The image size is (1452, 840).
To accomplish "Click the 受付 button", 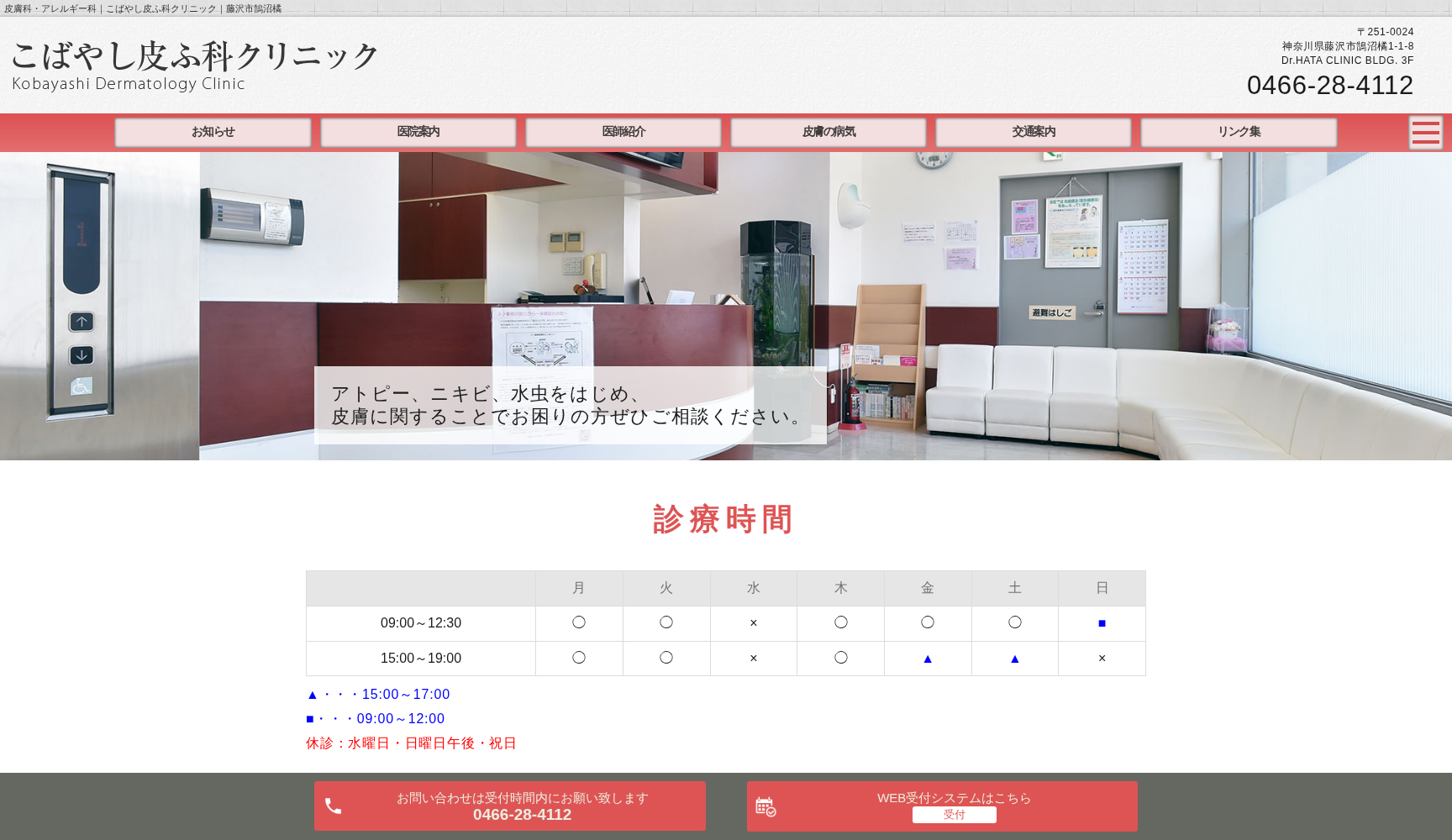I will [x=955, y=815].
